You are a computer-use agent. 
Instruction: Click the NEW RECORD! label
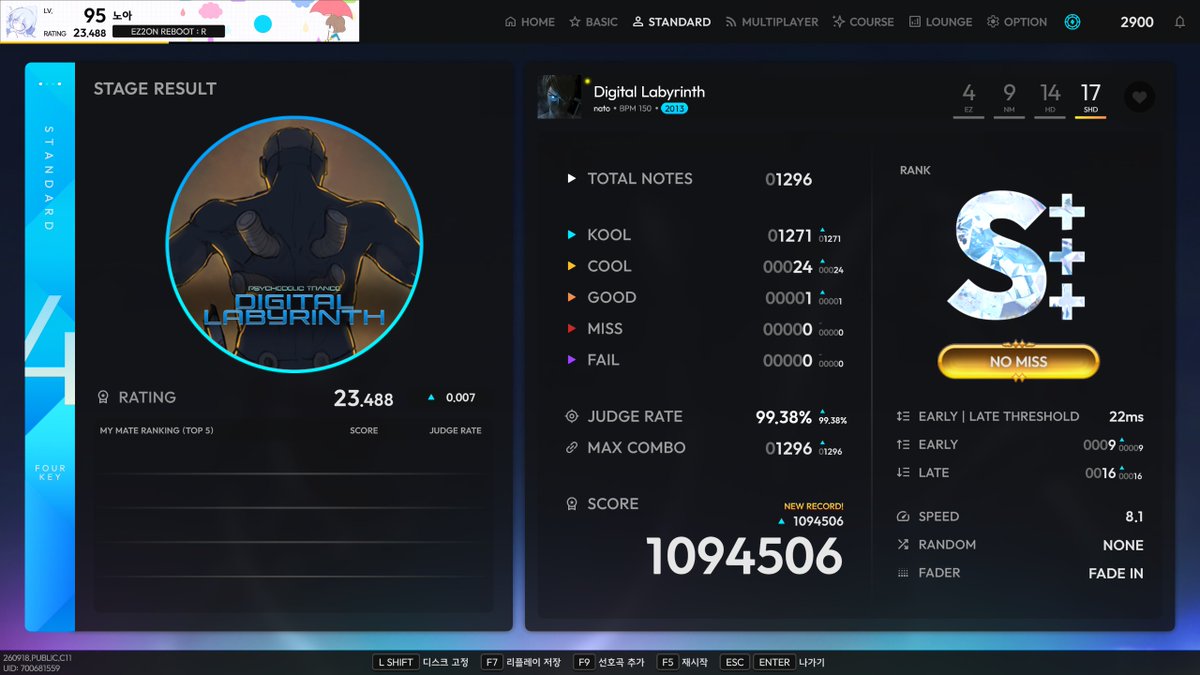point(814,506)
